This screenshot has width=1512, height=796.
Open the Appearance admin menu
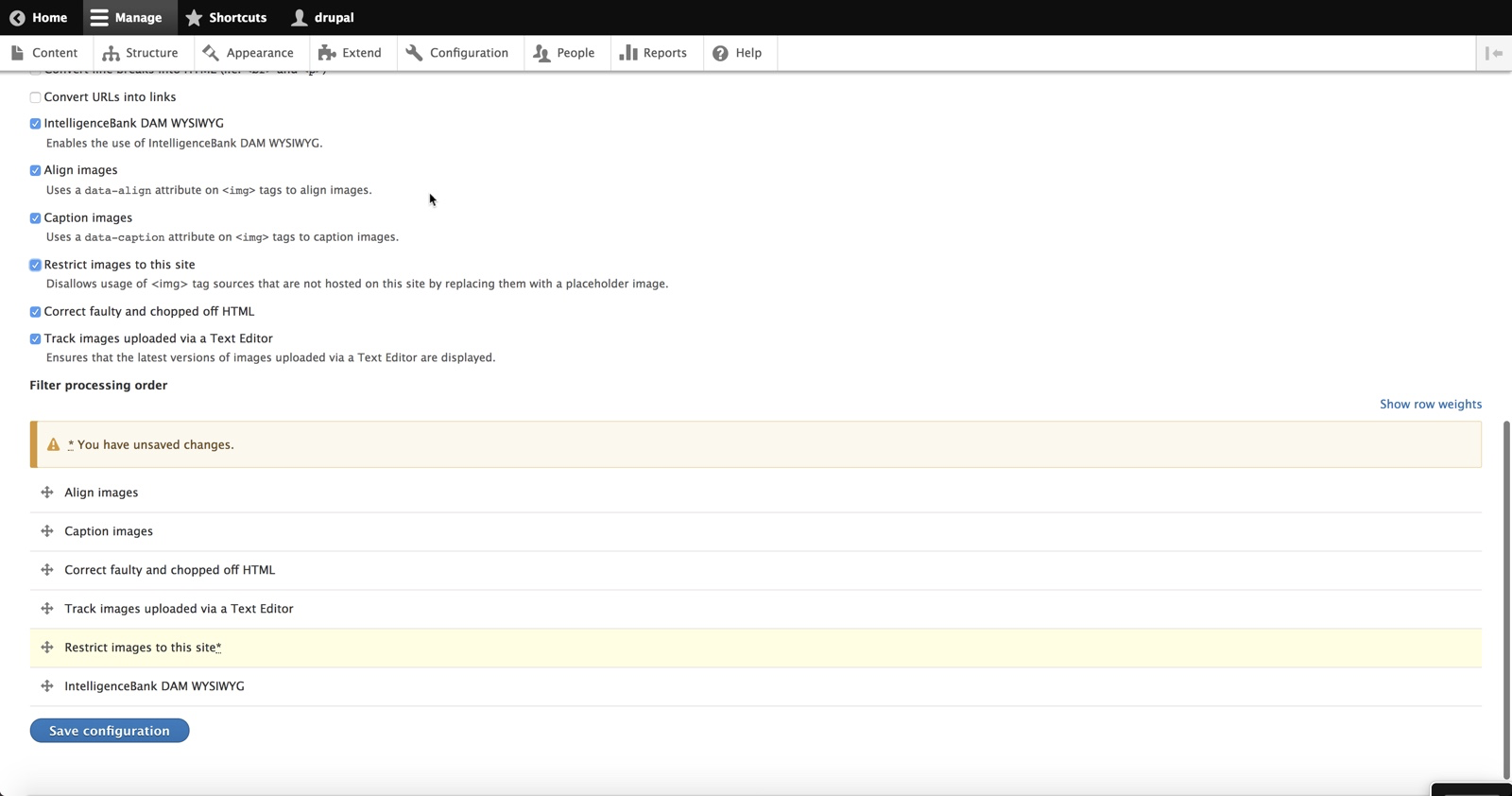(x=249, y=53)
